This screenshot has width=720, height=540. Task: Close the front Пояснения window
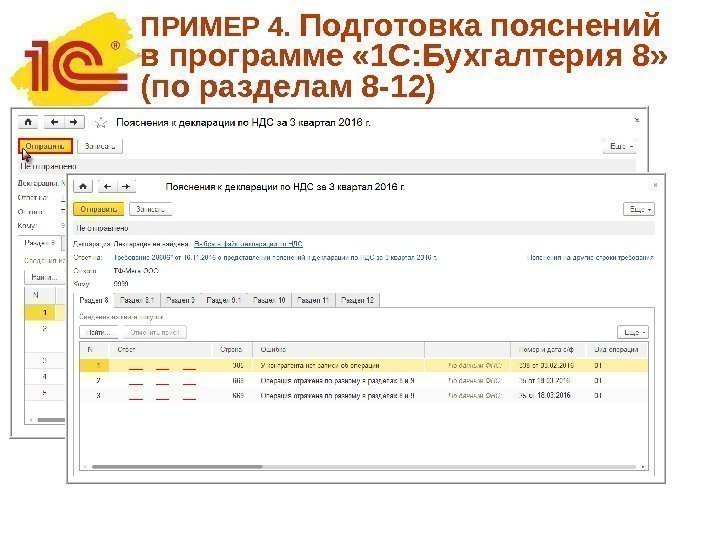655,185
